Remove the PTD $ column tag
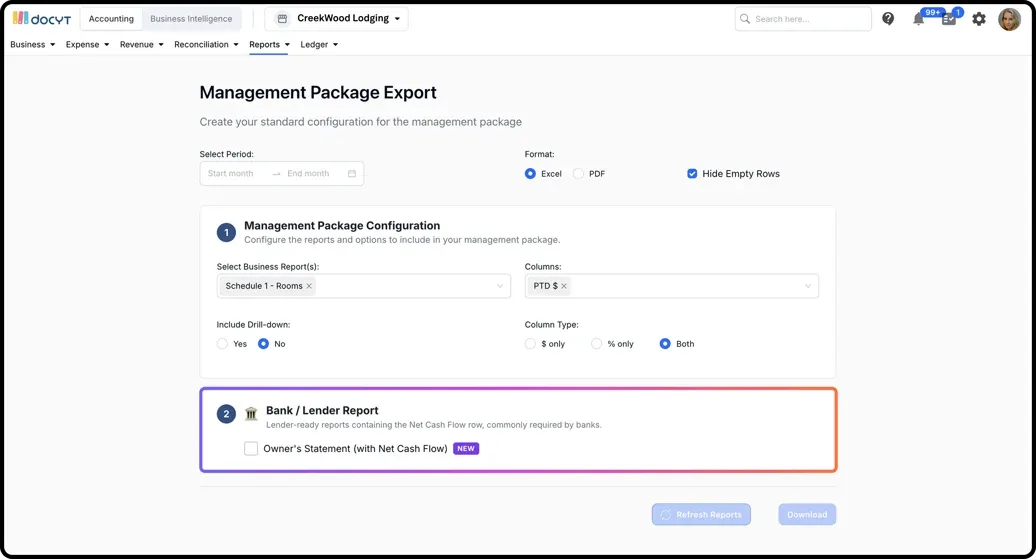This screenshot has height=559, width=1036. tap(564, 286)
